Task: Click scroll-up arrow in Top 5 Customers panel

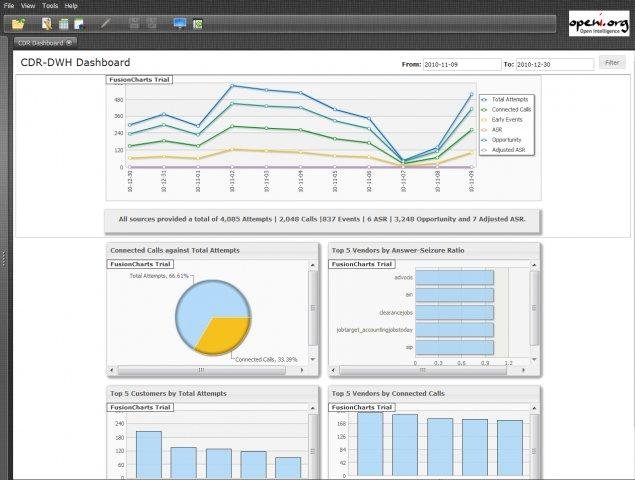Action: [x=313, y=408]
